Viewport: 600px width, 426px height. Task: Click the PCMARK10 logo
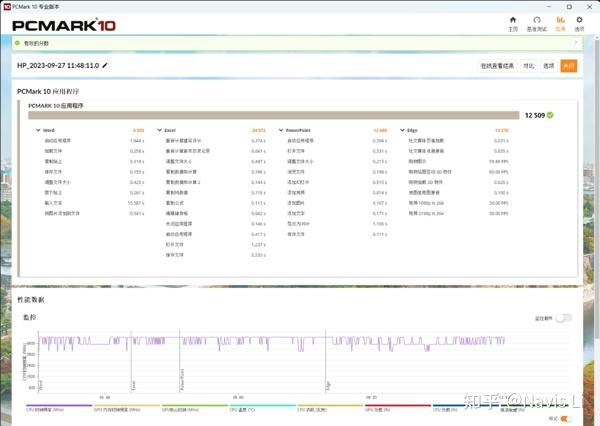(x=64, y=26)
